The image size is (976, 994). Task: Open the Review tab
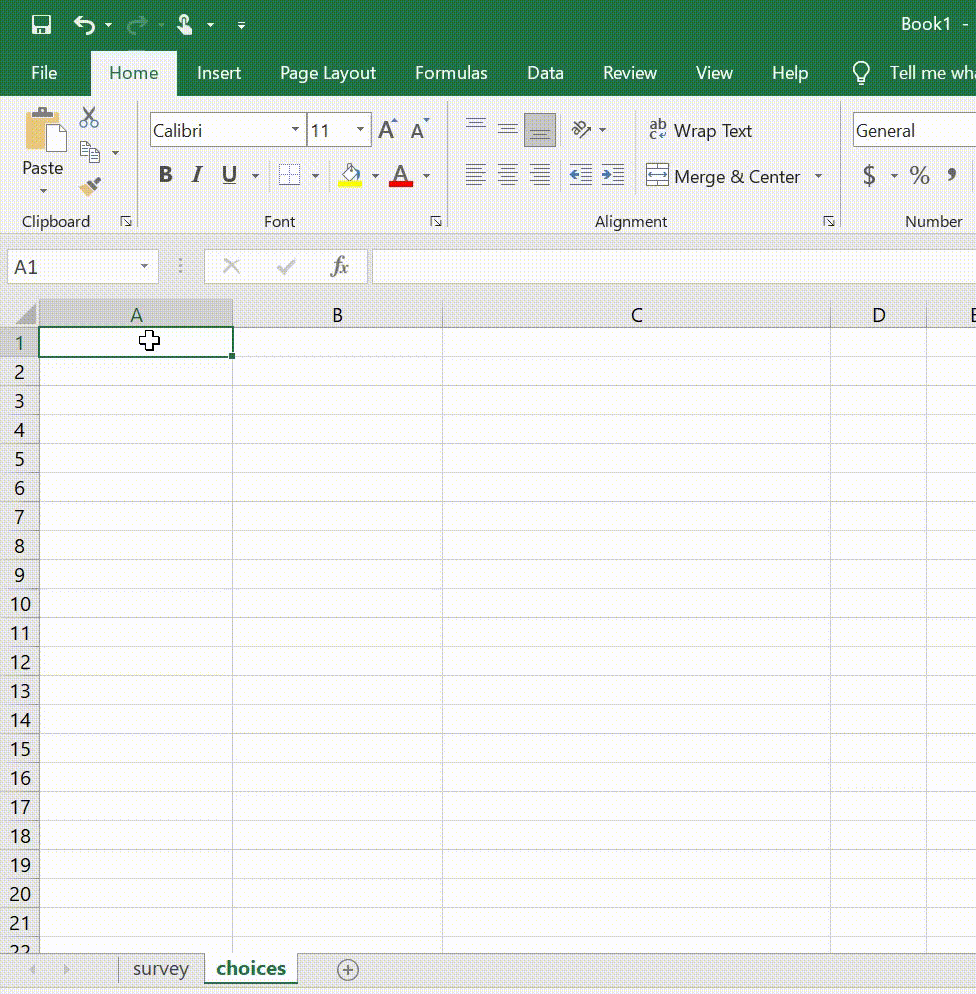pyautogui.click(x=629, y=73)
